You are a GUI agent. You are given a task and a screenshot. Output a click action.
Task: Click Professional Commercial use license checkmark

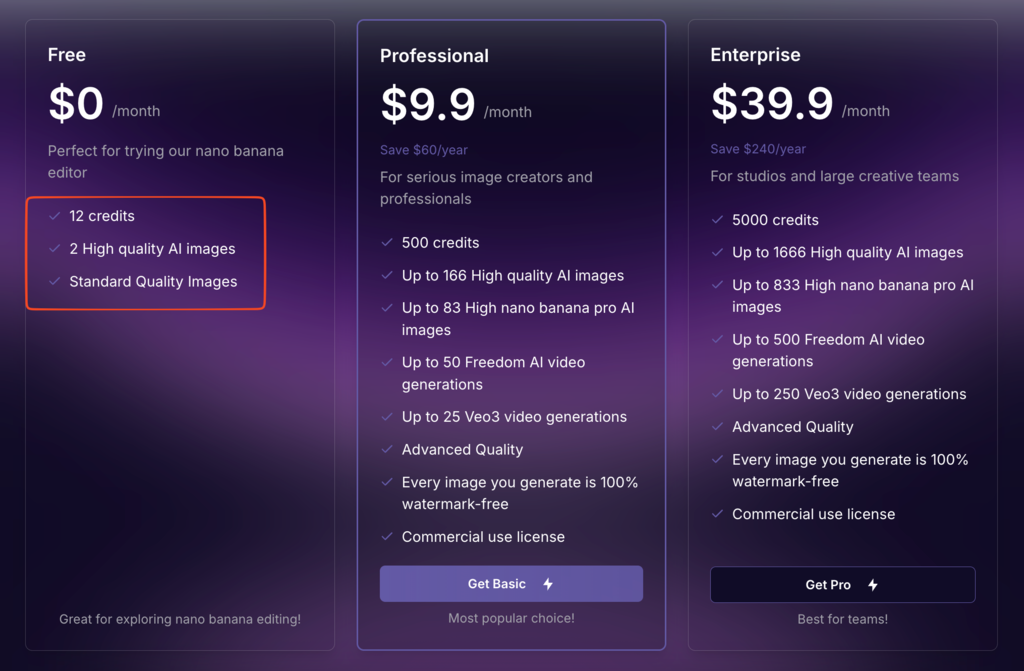(x=387, y=537)
